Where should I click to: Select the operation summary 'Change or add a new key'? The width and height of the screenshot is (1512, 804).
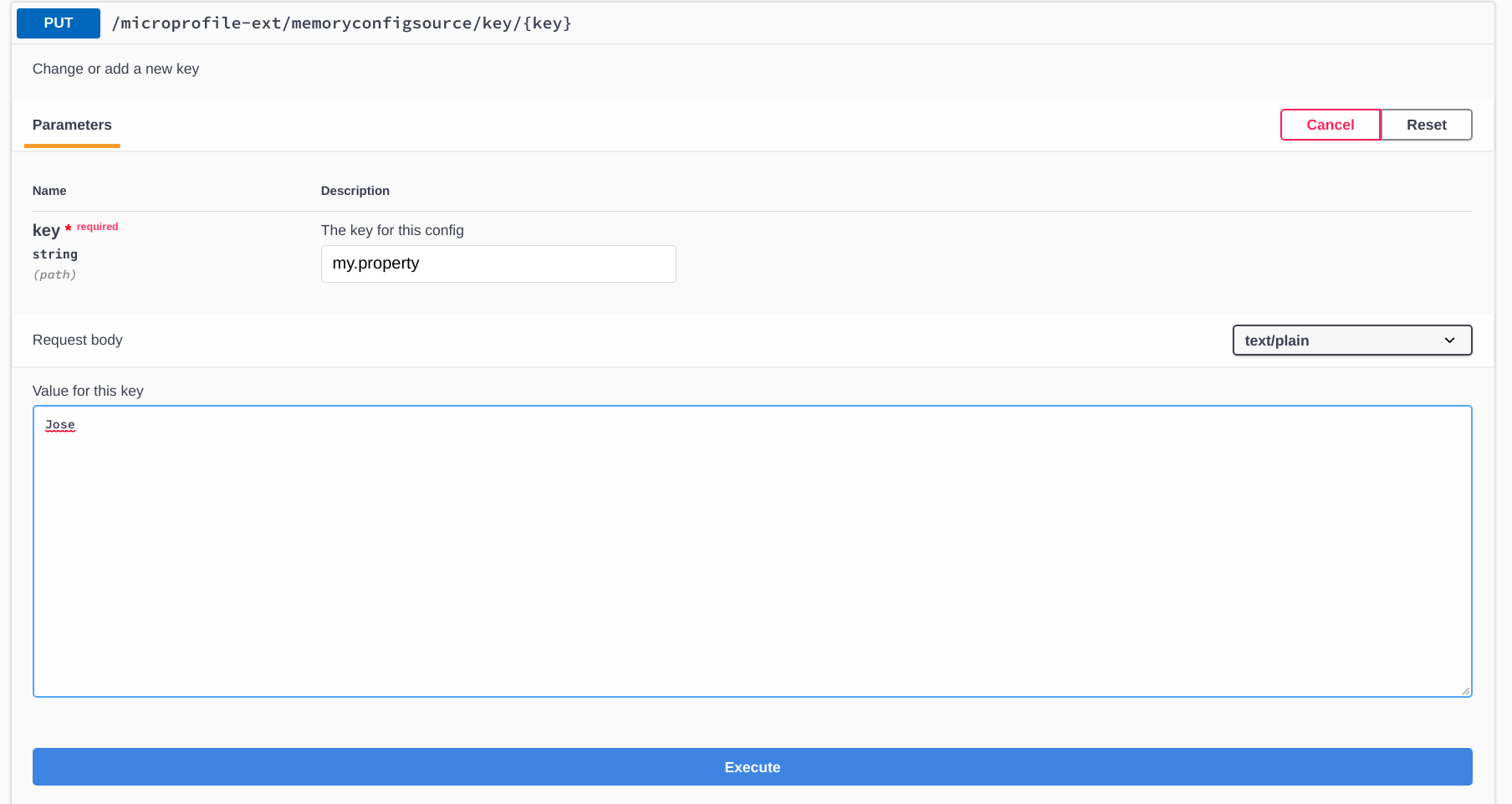click(115, 69)
